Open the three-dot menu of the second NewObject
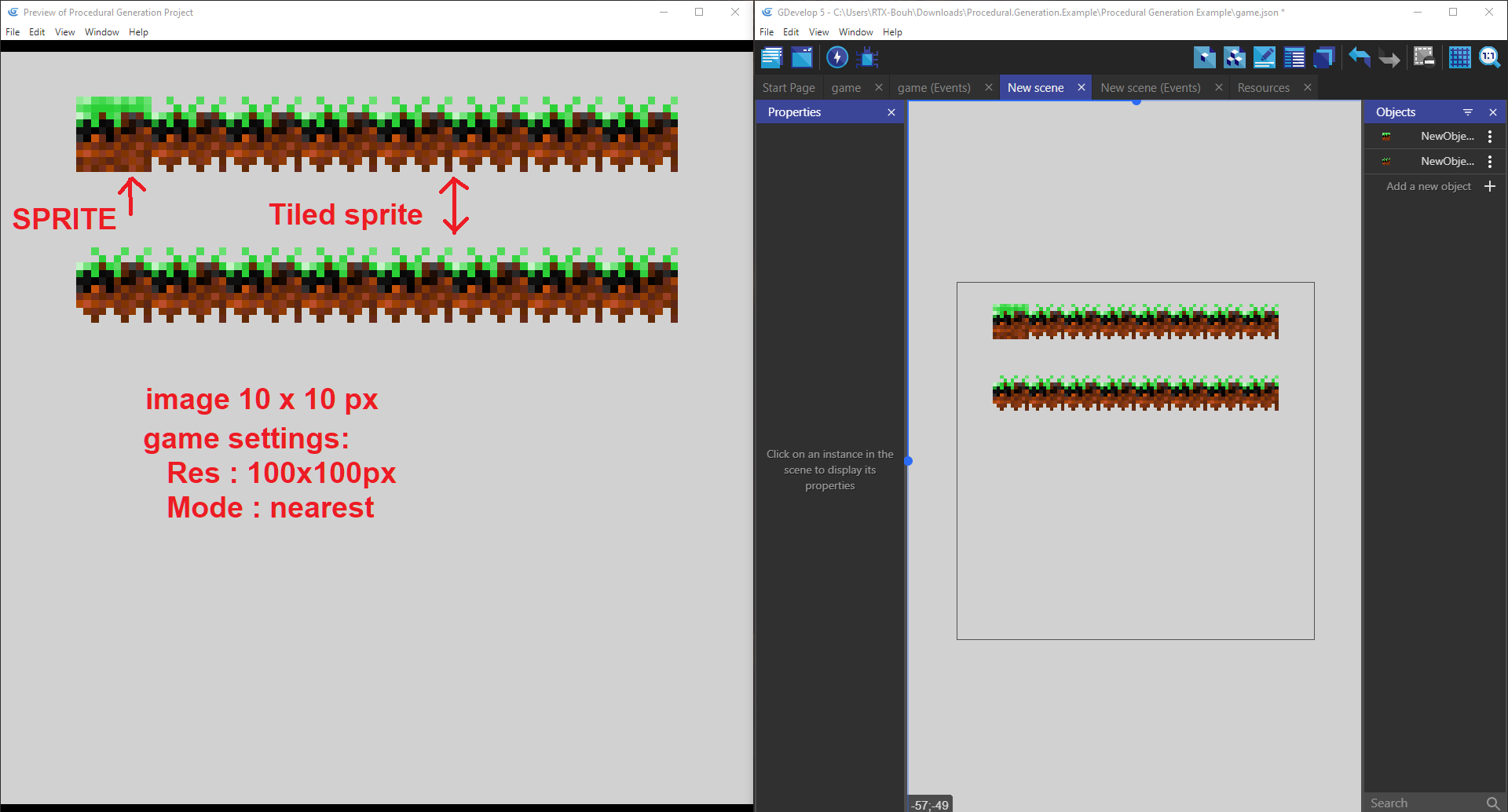 pos(1491,161)
